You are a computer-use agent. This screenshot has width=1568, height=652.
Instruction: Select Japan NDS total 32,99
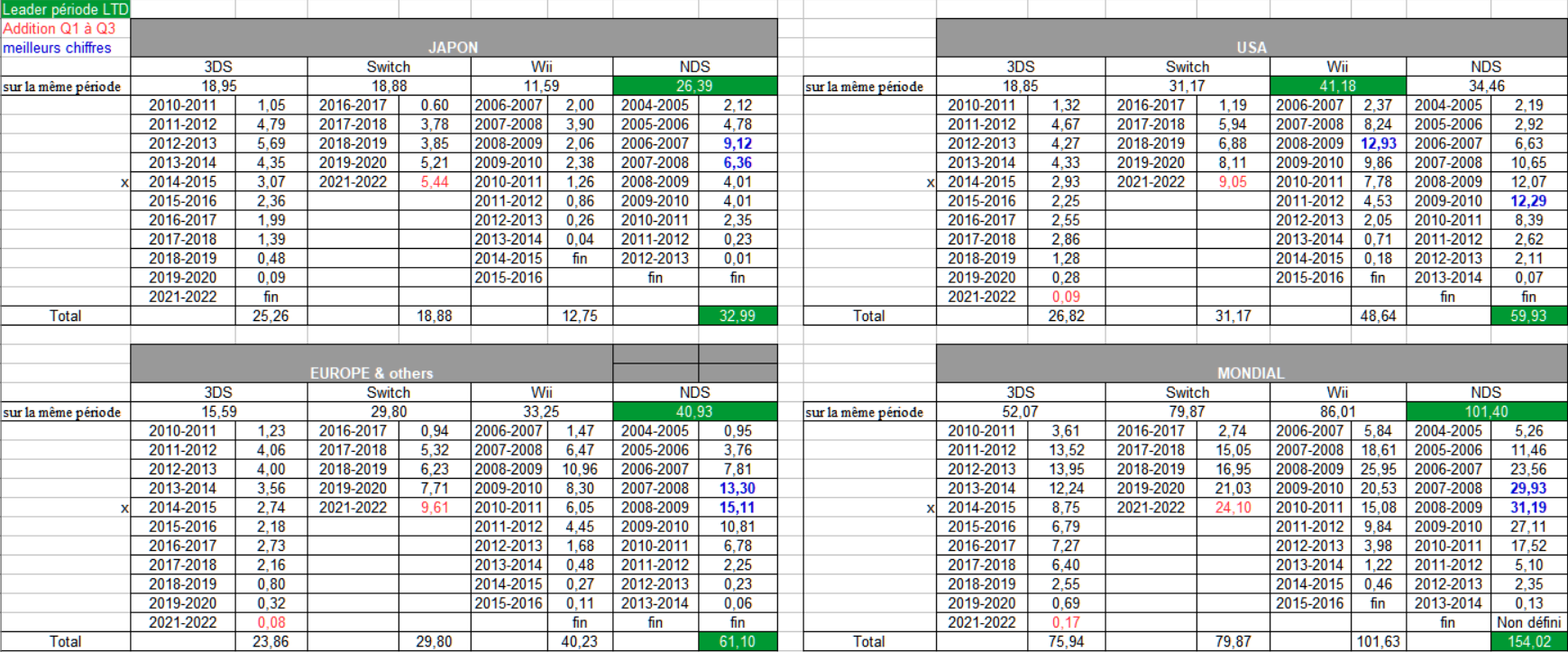[738, 316]
